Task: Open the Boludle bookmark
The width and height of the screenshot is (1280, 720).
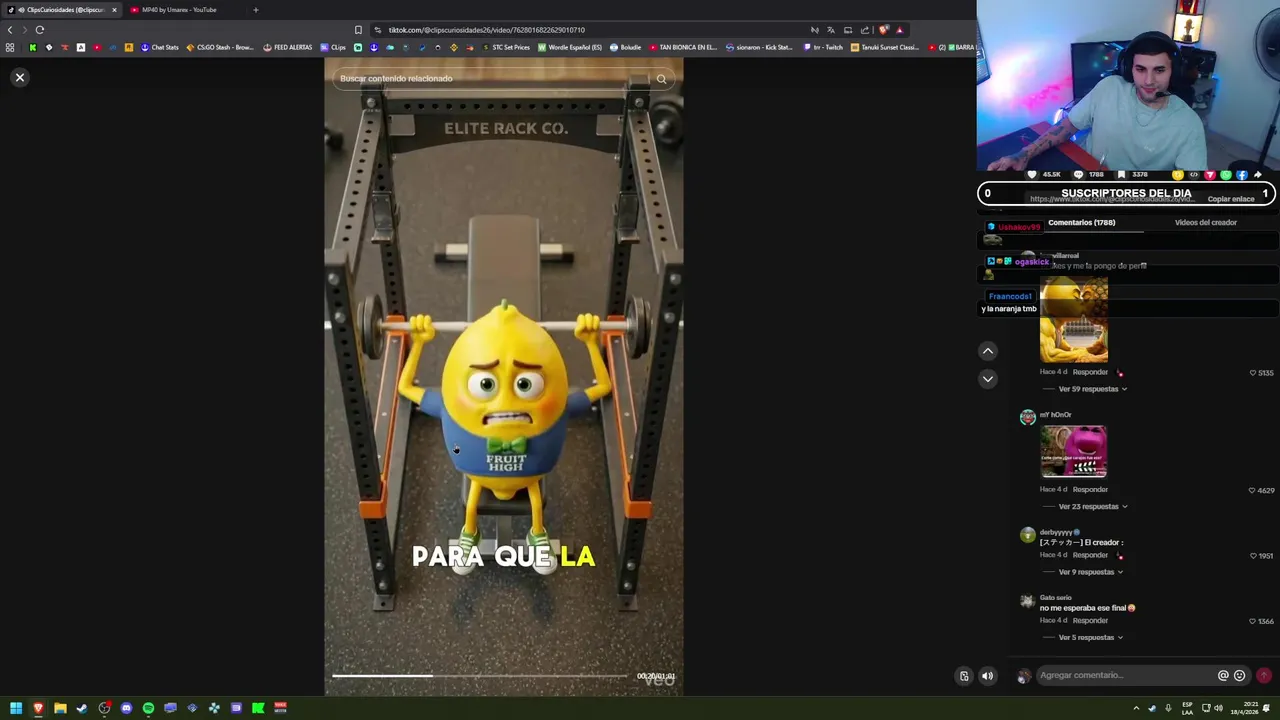Action: click(626, 47)
